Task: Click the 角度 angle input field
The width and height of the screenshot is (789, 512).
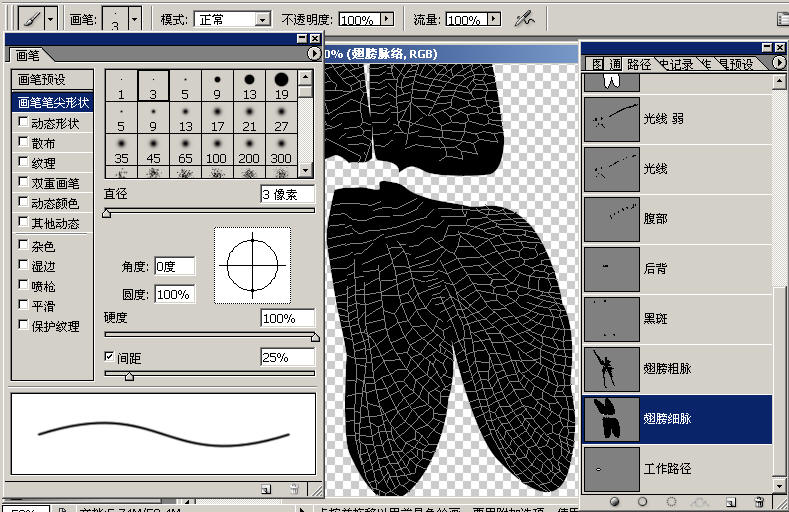Action: tap(174, 267)
